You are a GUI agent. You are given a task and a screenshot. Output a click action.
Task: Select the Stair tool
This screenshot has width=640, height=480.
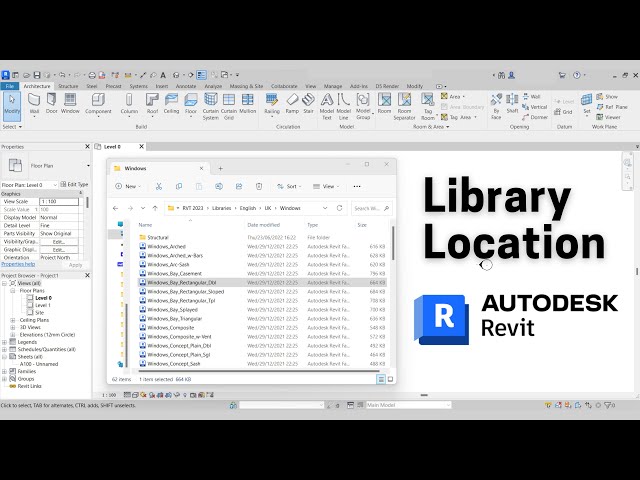pyautogui.click(x=309, y=104)
